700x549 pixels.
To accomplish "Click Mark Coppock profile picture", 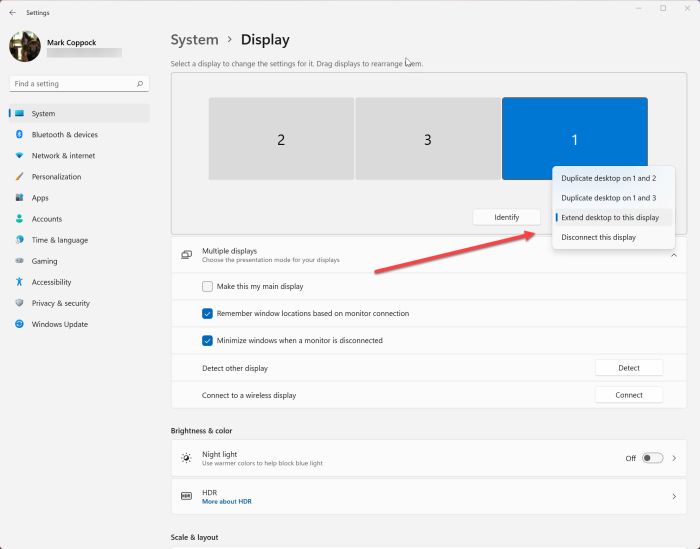I will (25, 46).
